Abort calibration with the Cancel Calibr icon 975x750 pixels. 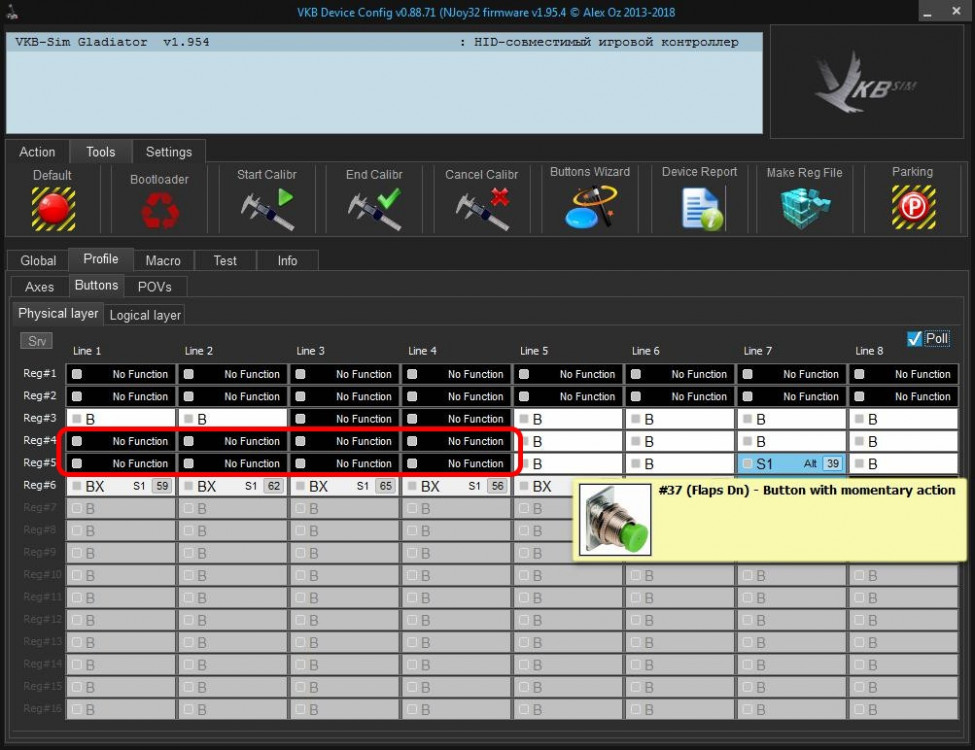coord(483,209)
